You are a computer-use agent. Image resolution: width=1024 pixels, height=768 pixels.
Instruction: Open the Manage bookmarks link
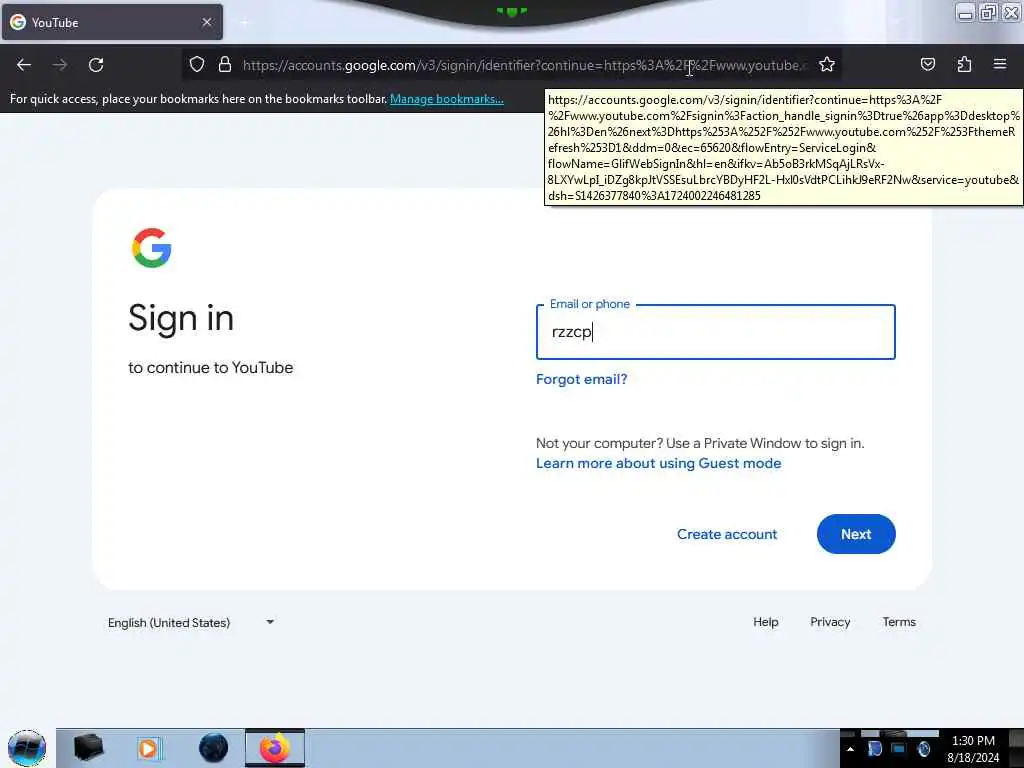pyautogui.click(x=447, y=99)
